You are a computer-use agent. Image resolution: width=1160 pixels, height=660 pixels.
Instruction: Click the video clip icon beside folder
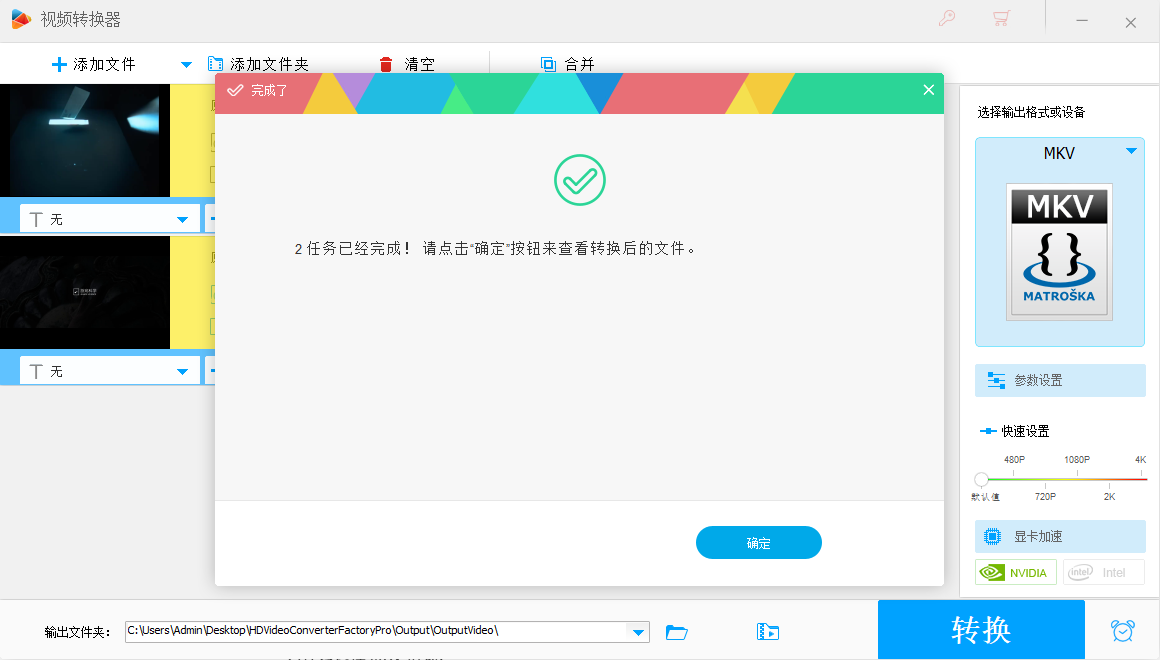click(767, 632)
